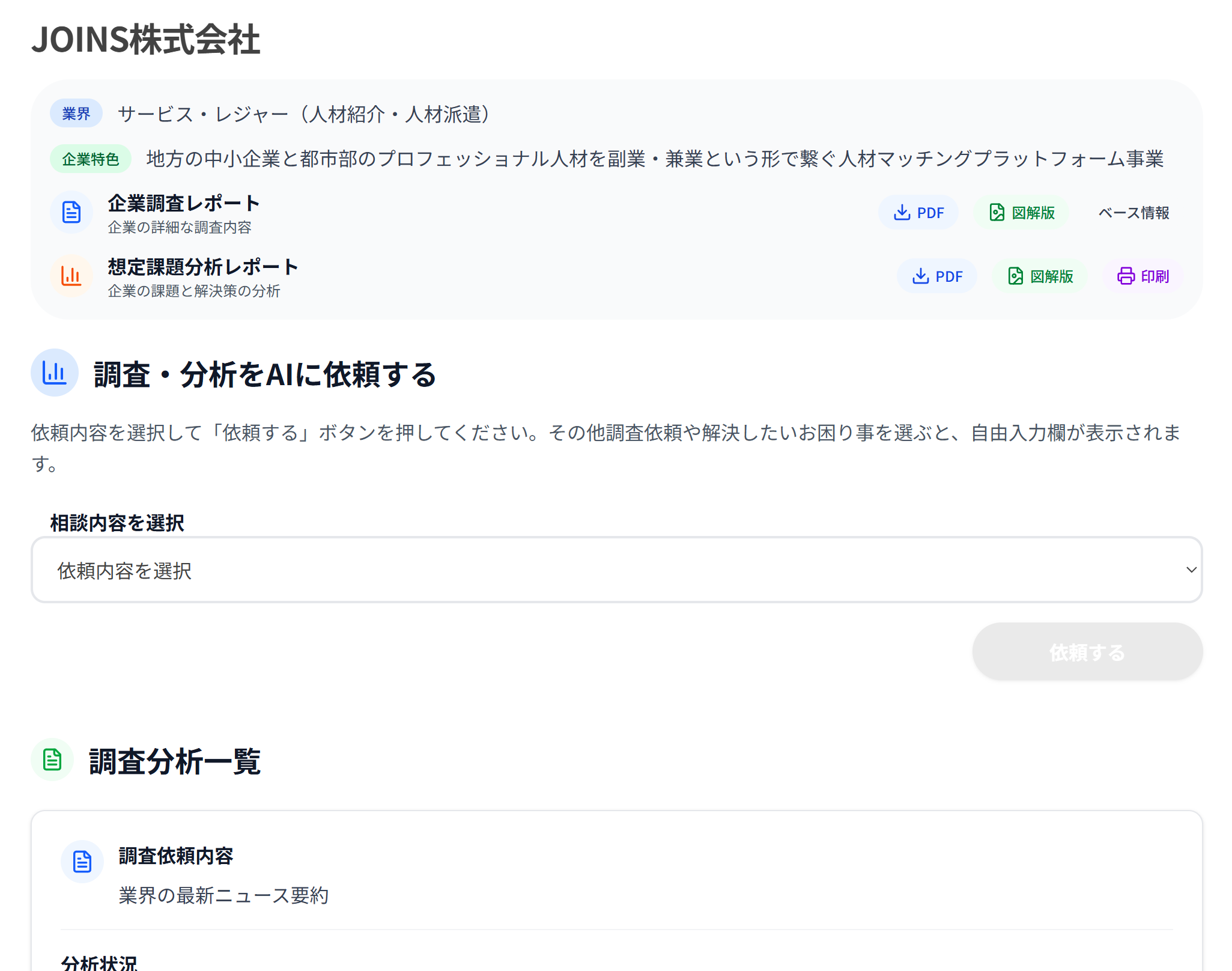This screenshot has width=1232, height=971.
Task: Open the 依頼内容を選択 dropdown
Action: tap(616, 570)
